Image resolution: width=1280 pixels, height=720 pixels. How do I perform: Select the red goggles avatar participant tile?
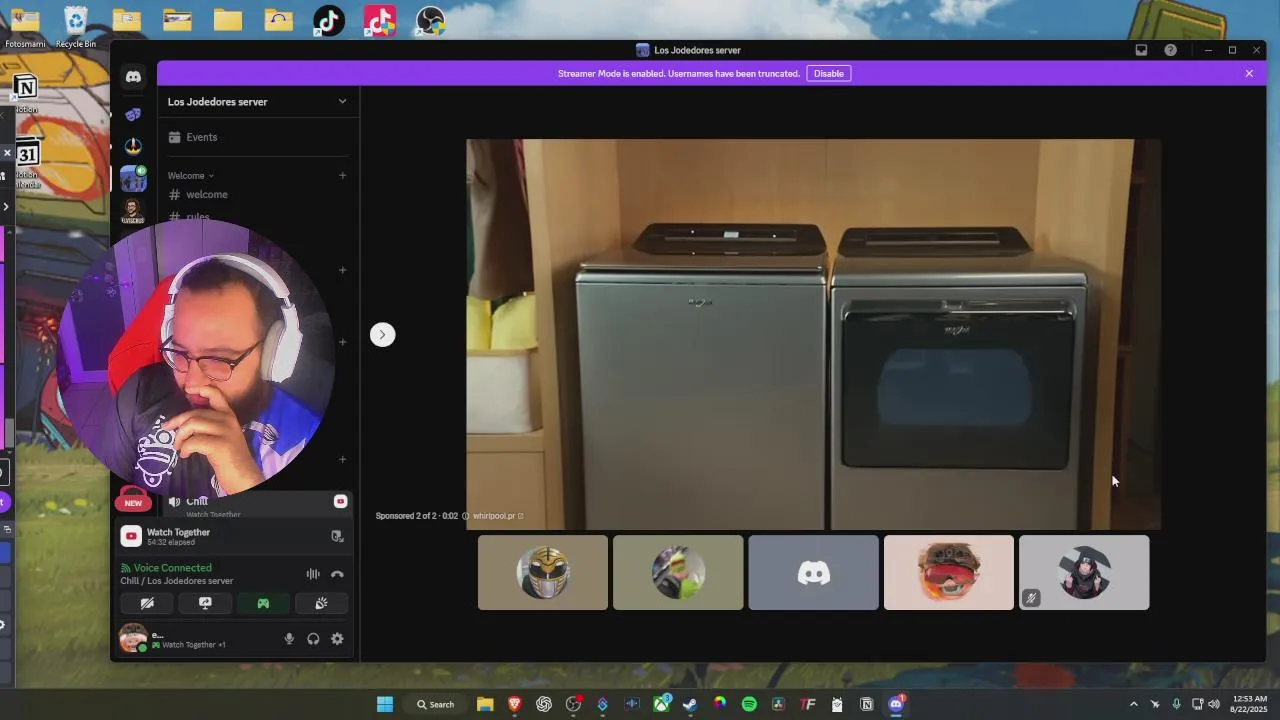coord(949,572)
